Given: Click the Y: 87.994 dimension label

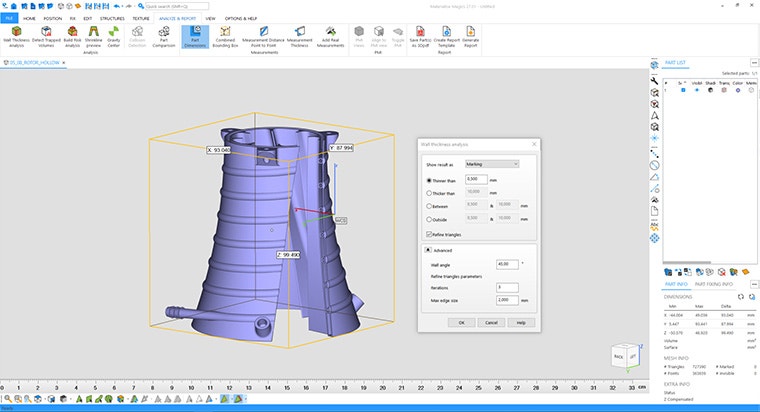Looking at the screenshot, I should pyautogui.click(x=341, y=147).
